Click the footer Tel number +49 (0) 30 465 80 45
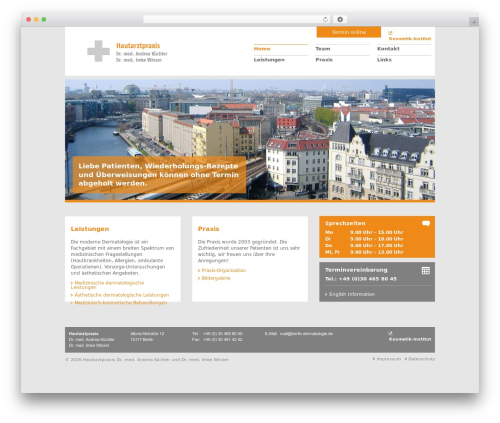500x423 pixels. pos(223,334)
